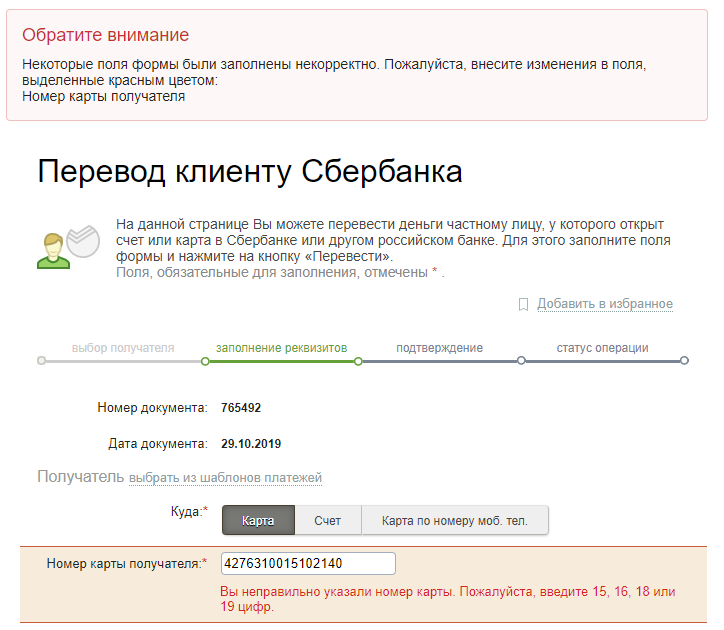The width and height of the screenshot is (724, 630).
Task: Open выбрать из шаблонов платежей link
Action: 225,478
